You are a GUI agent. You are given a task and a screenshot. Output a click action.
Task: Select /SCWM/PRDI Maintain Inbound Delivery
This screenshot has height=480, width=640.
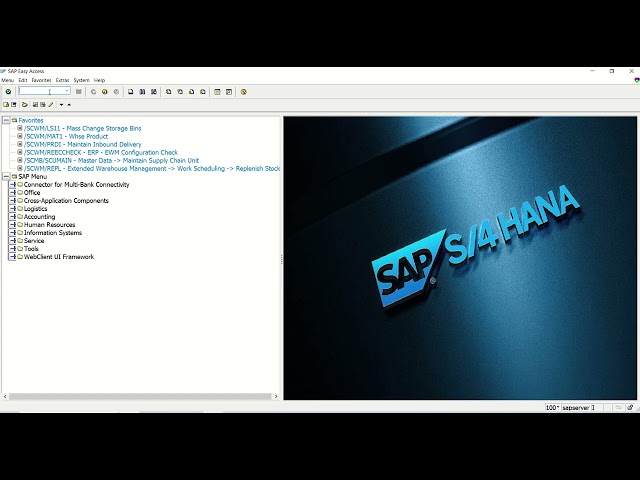82,144
